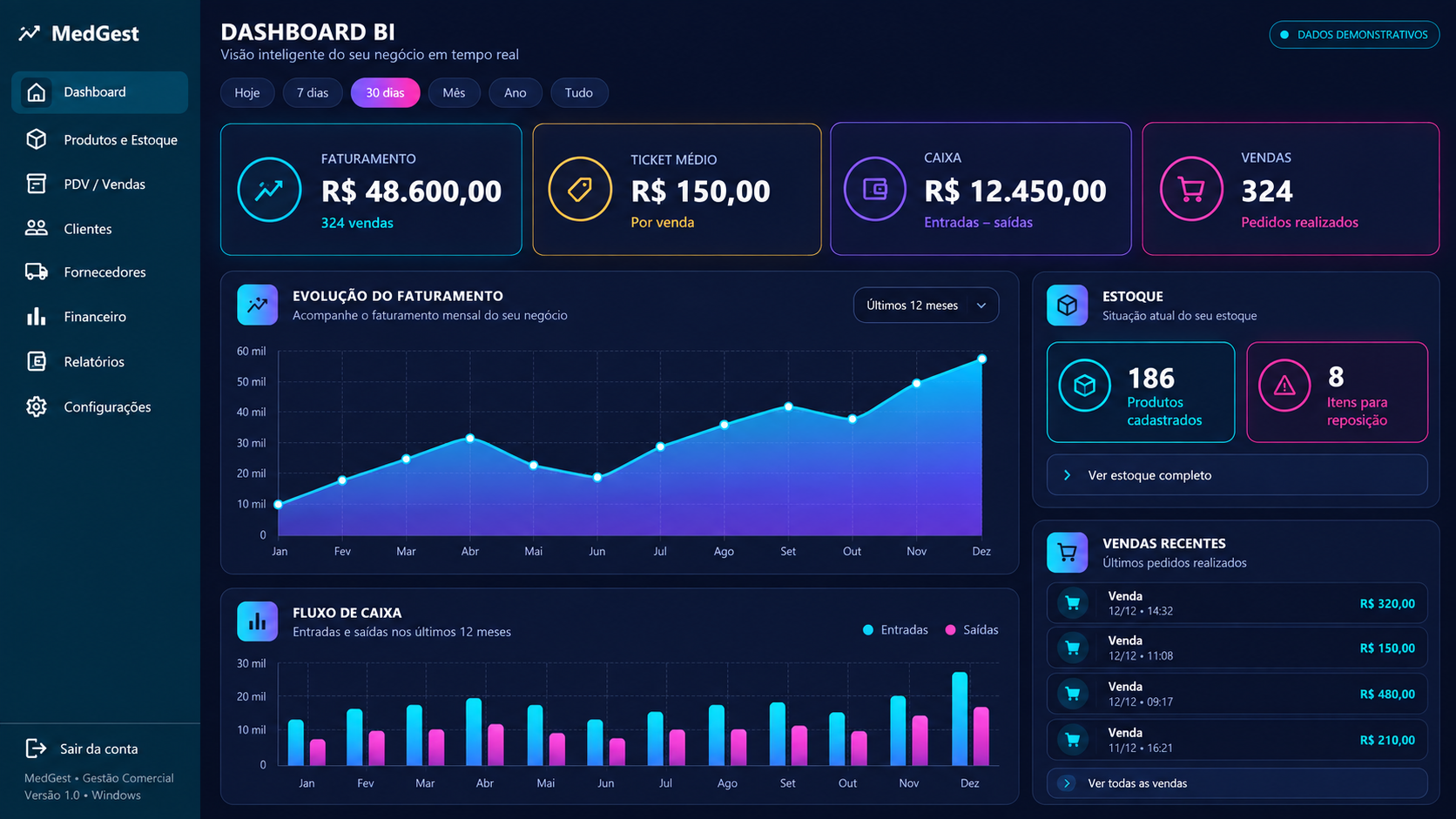This screenshot has height=819, width=1456.
Task: Open Produtos e Estoque box icon
Action: (x=36, y=139)
